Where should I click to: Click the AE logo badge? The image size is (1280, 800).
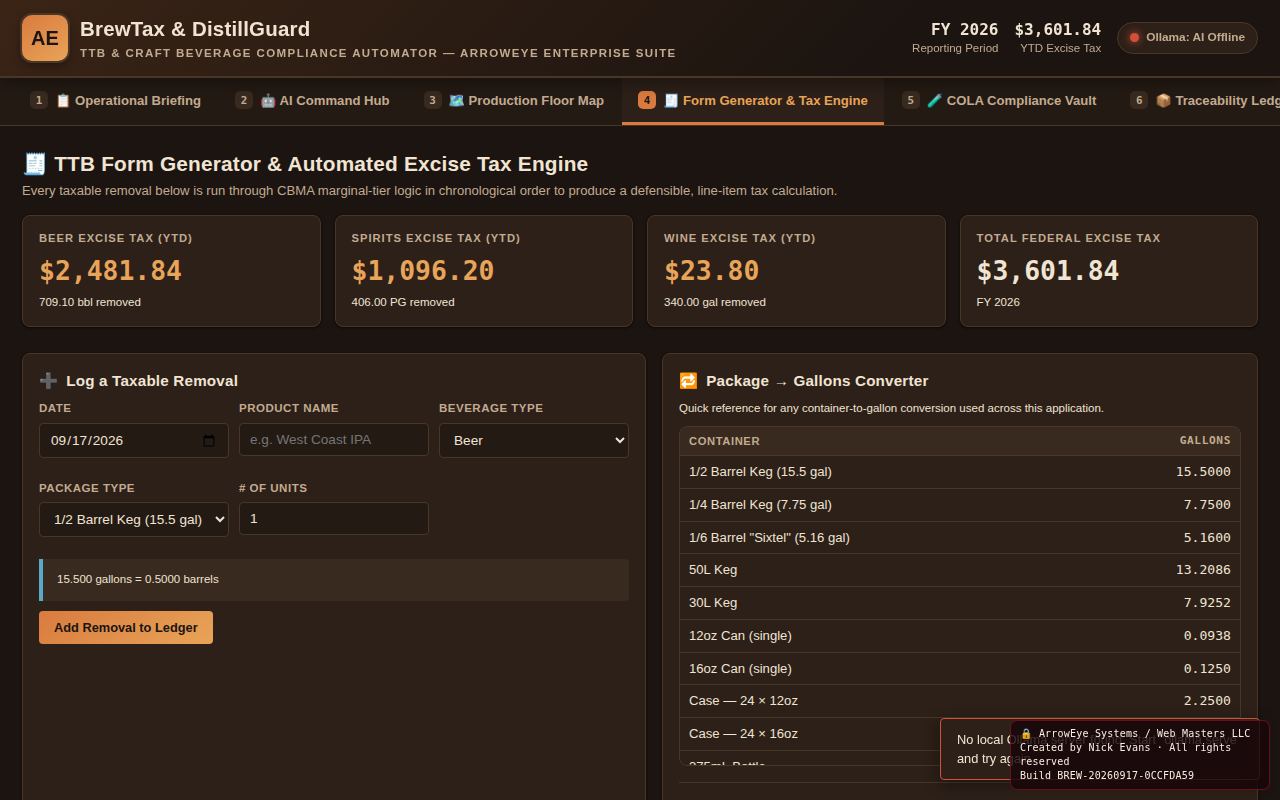point(45,38)
